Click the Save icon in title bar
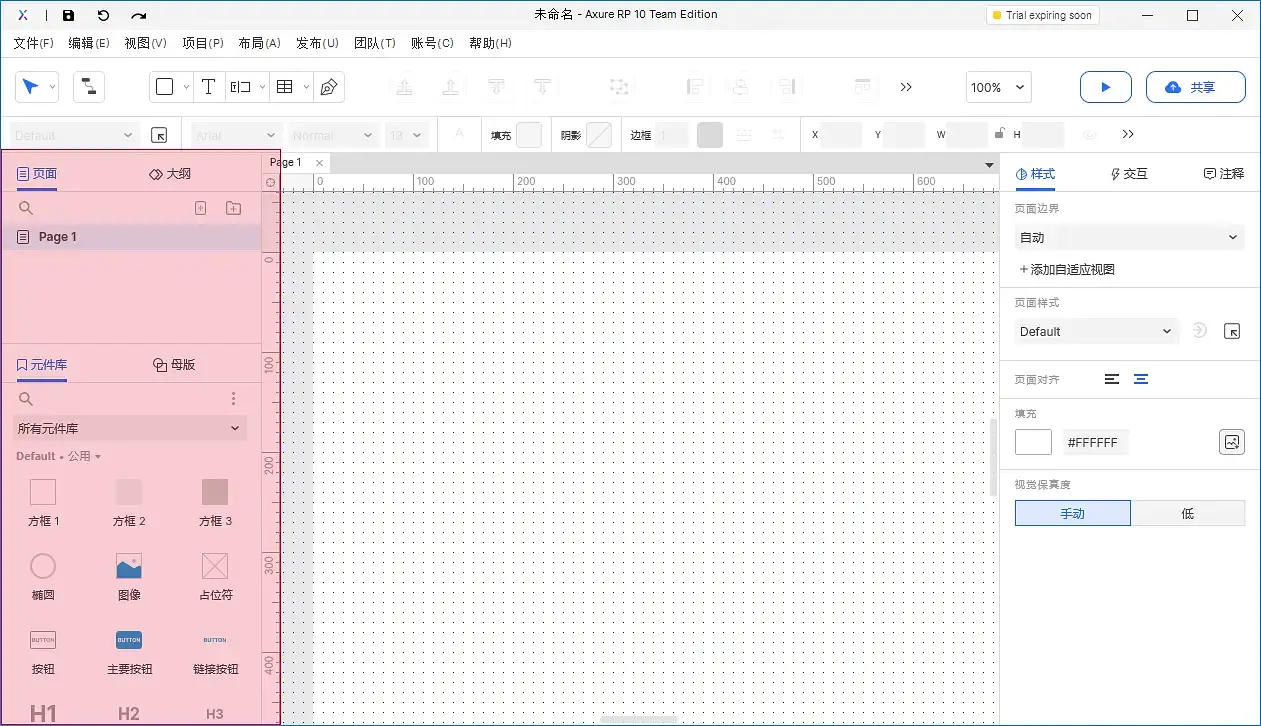The width and height of the screenshot is (1261, 726). pyautogui.click(x=68, y=15)
